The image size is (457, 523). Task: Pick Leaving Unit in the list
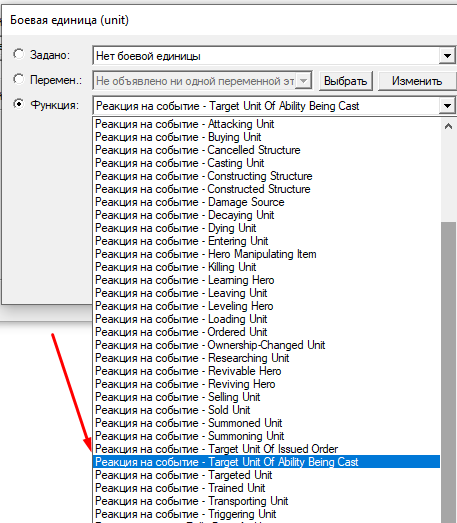pyautogui.click(x=266, y=293)
